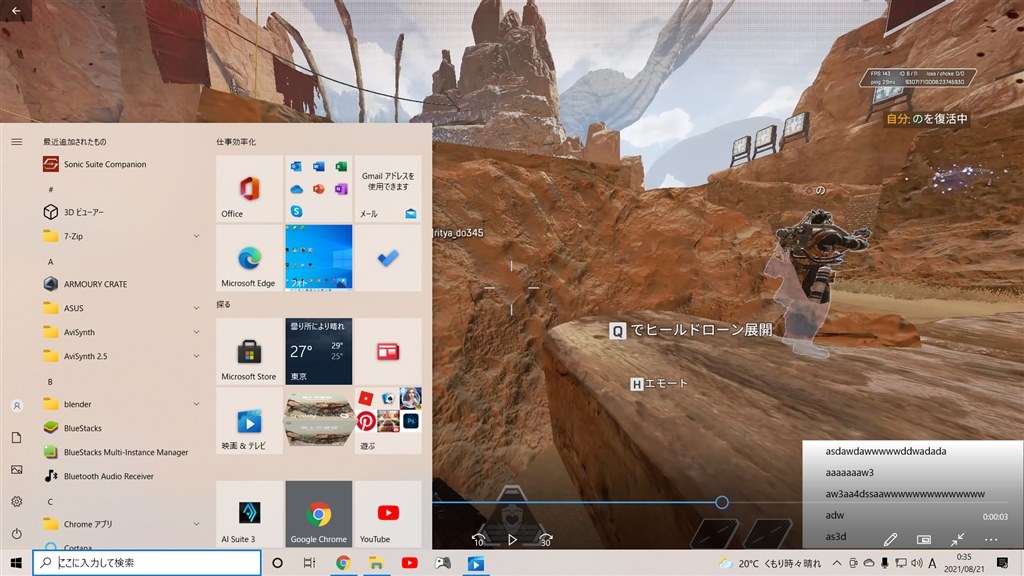The height and width of the screenshot is (576, 1024).
Task: Select as3d menu entry
Action: [836, 537]
